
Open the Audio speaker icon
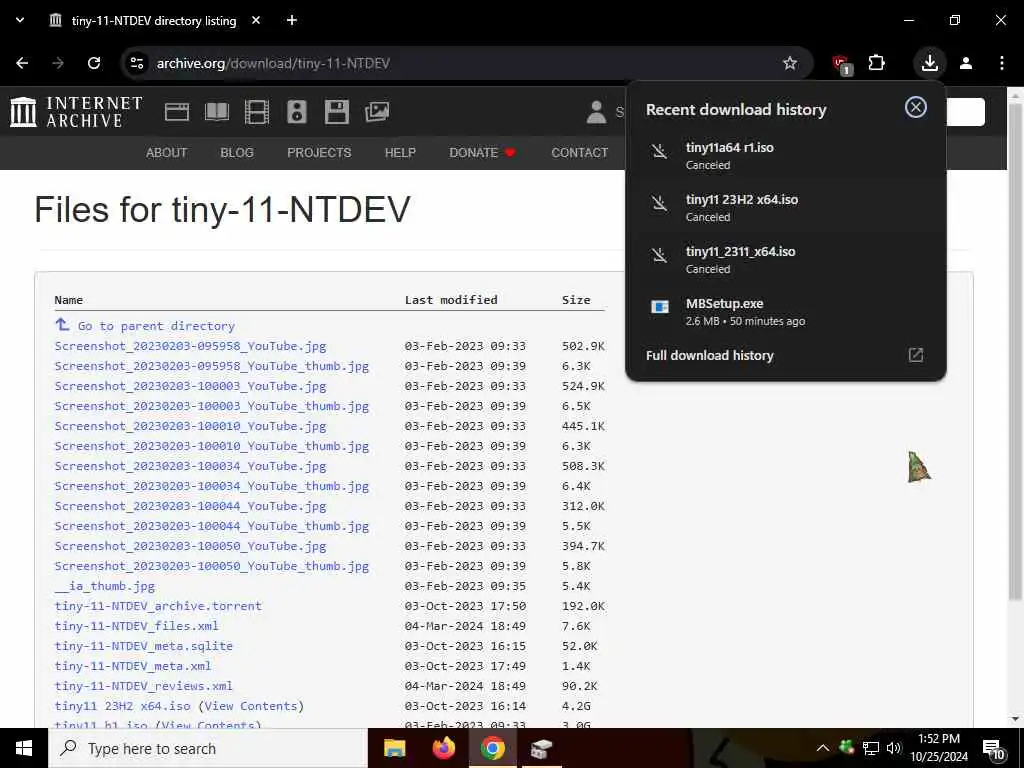tap(296, 112)
